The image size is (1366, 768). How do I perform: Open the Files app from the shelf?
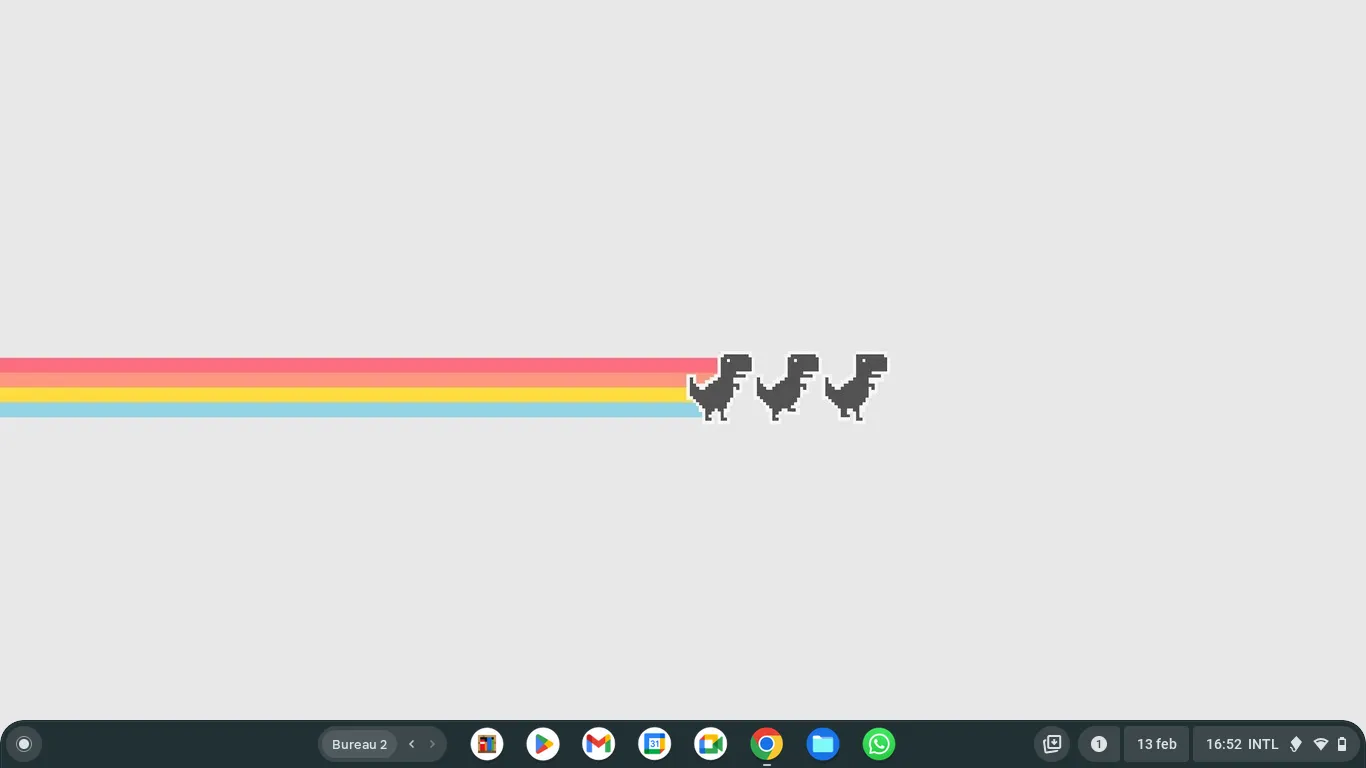[823, 744]
